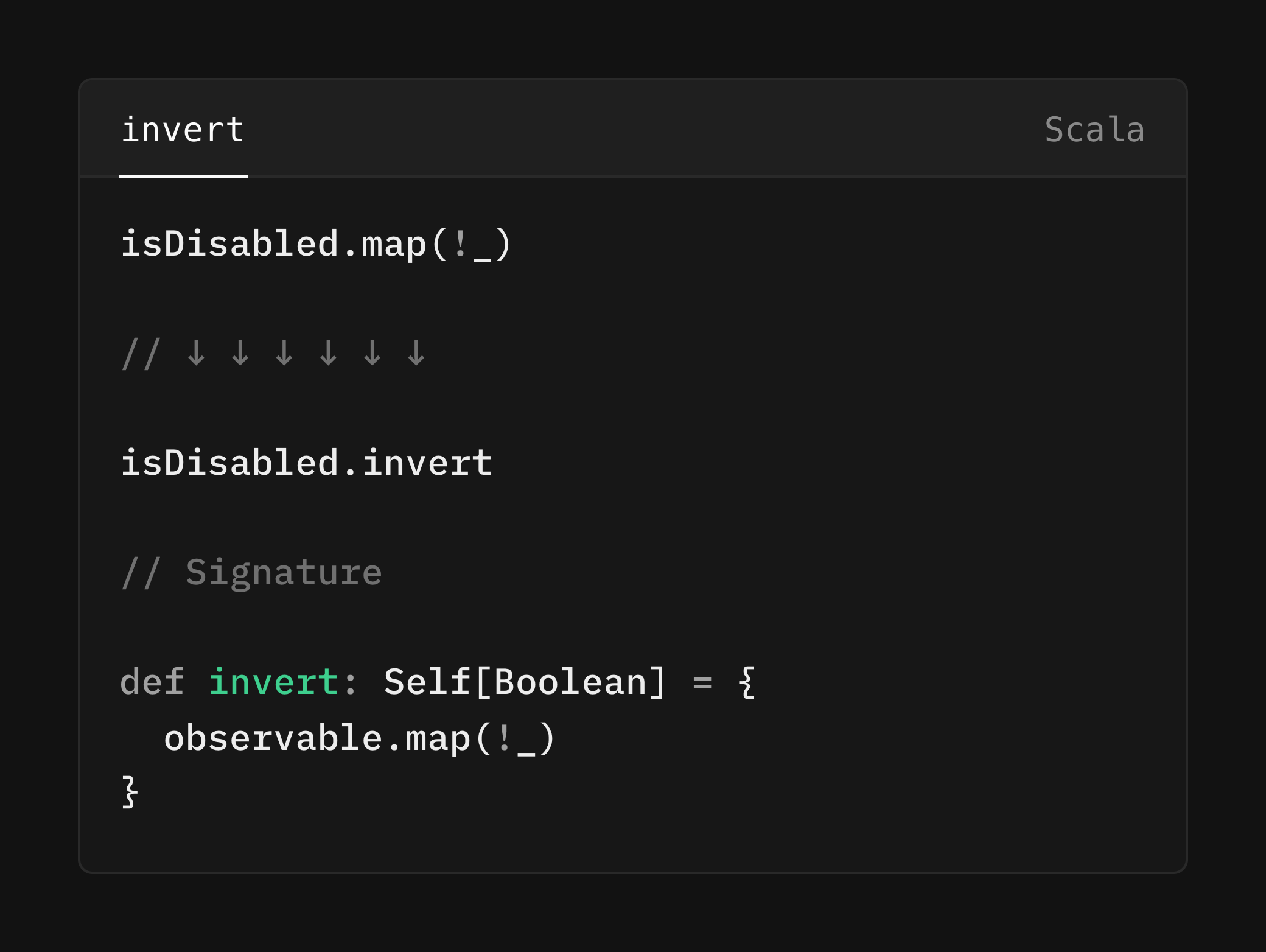Click the green invert function name
Screen dimensions: 1266x952
(x=273, y=682)
